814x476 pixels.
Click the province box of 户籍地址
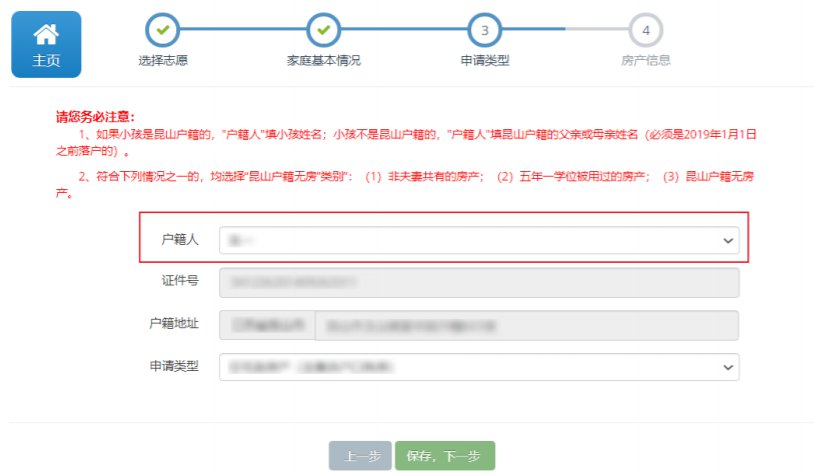(x=265, y=325)
